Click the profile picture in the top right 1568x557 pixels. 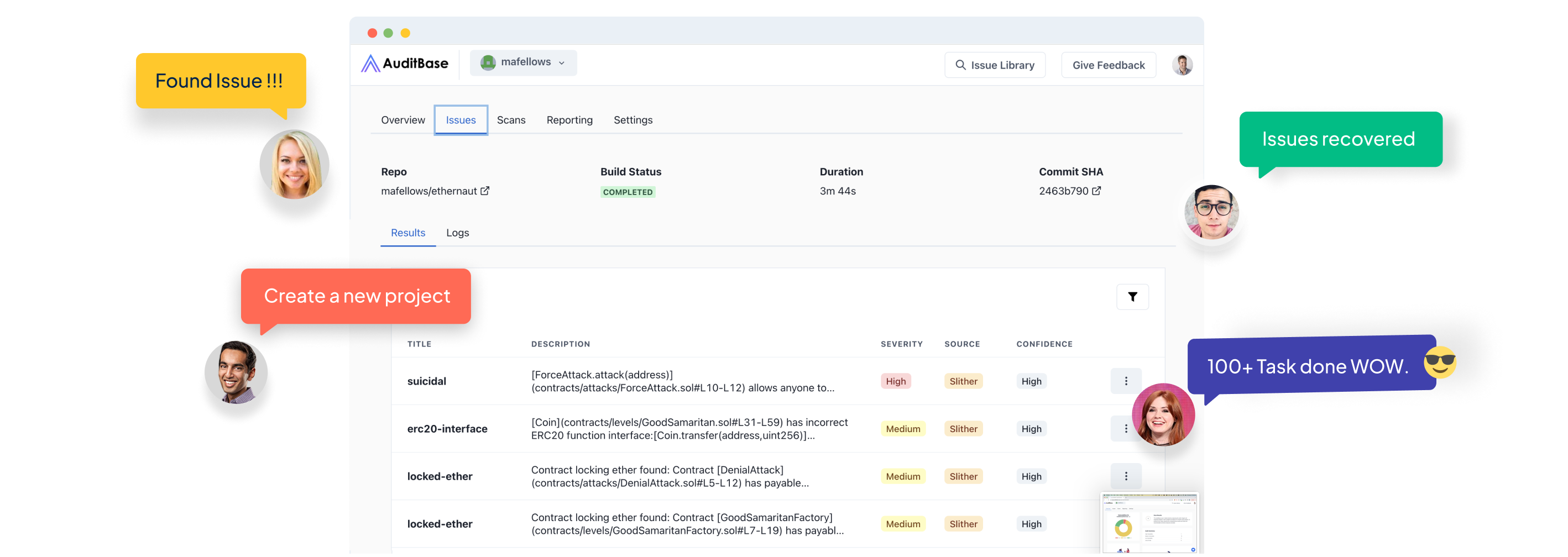coord(1182,65)
